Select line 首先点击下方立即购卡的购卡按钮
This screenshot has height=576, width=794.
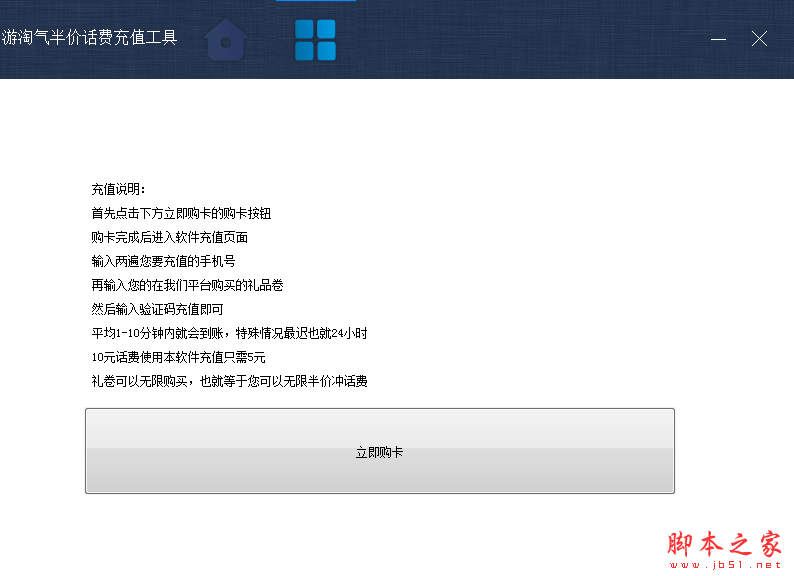[x=181, y=213]
